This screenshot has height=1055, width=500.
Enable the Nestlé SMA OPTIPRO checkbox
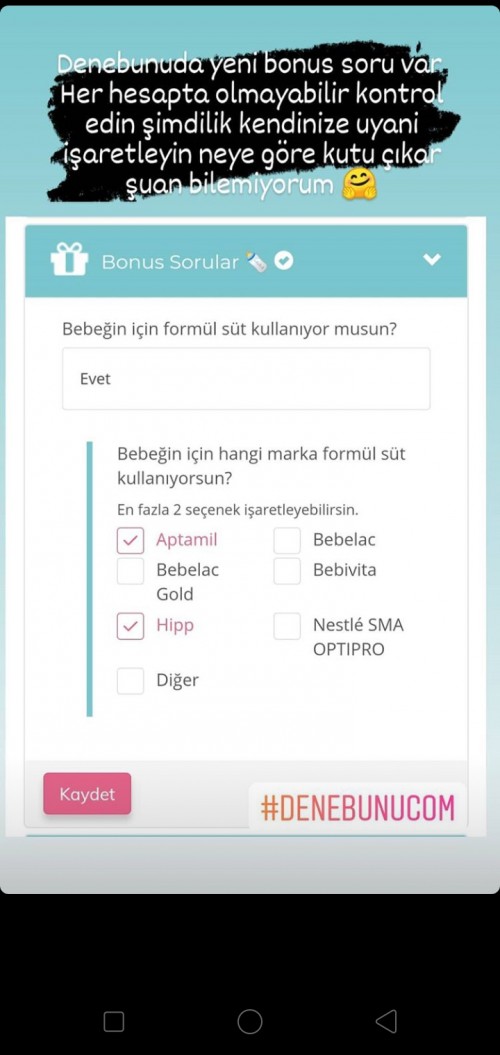click(x=287, y=626)
